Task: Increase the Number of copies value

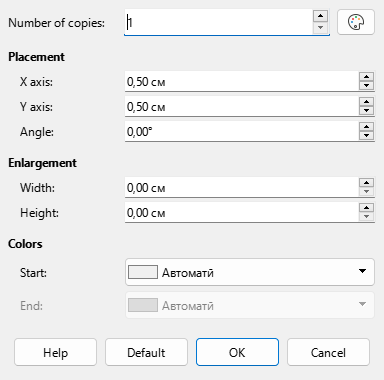Action: pos(320,16)
